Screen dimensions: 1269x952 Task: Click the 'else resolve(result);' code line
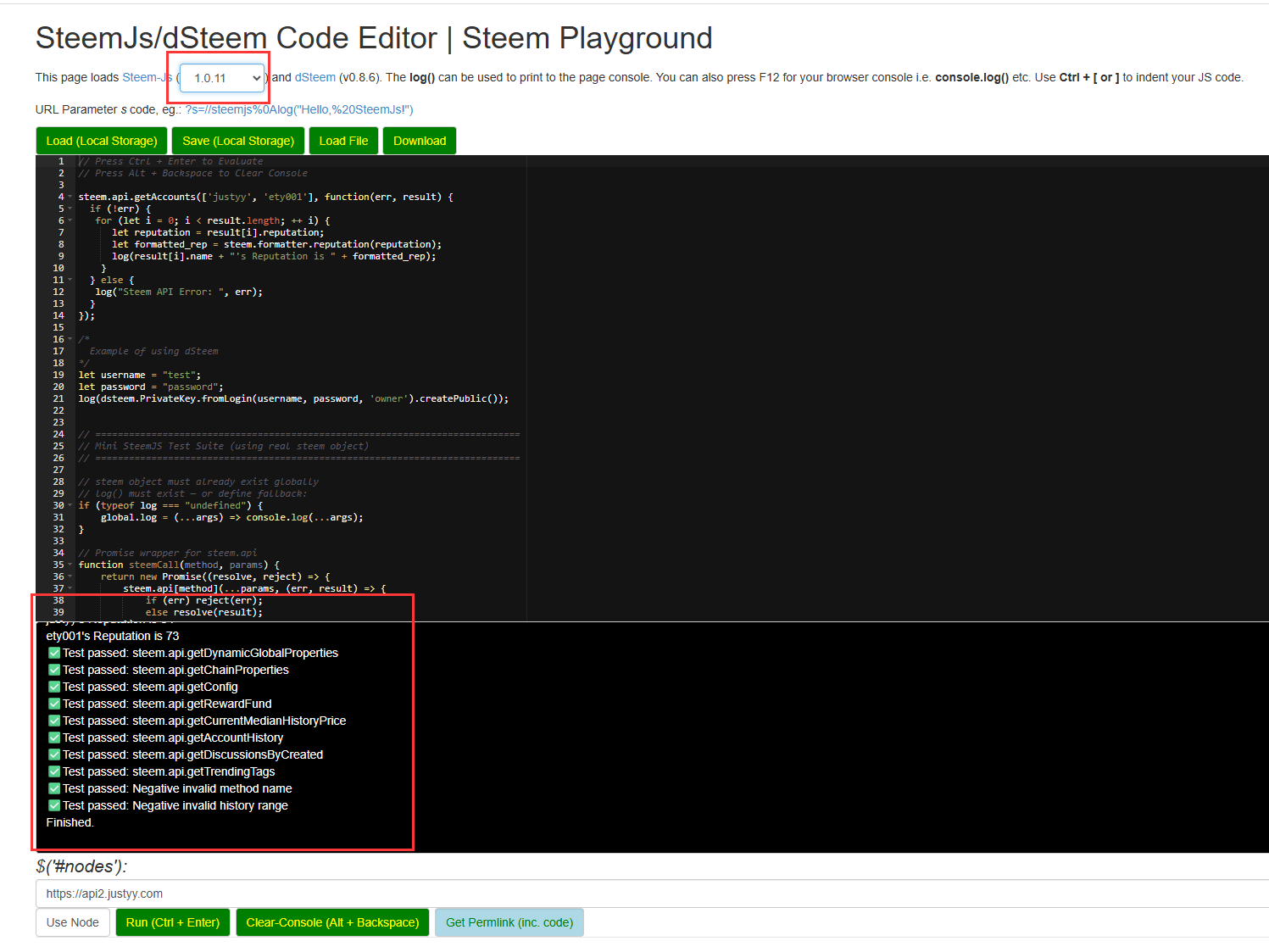(204, 612)
